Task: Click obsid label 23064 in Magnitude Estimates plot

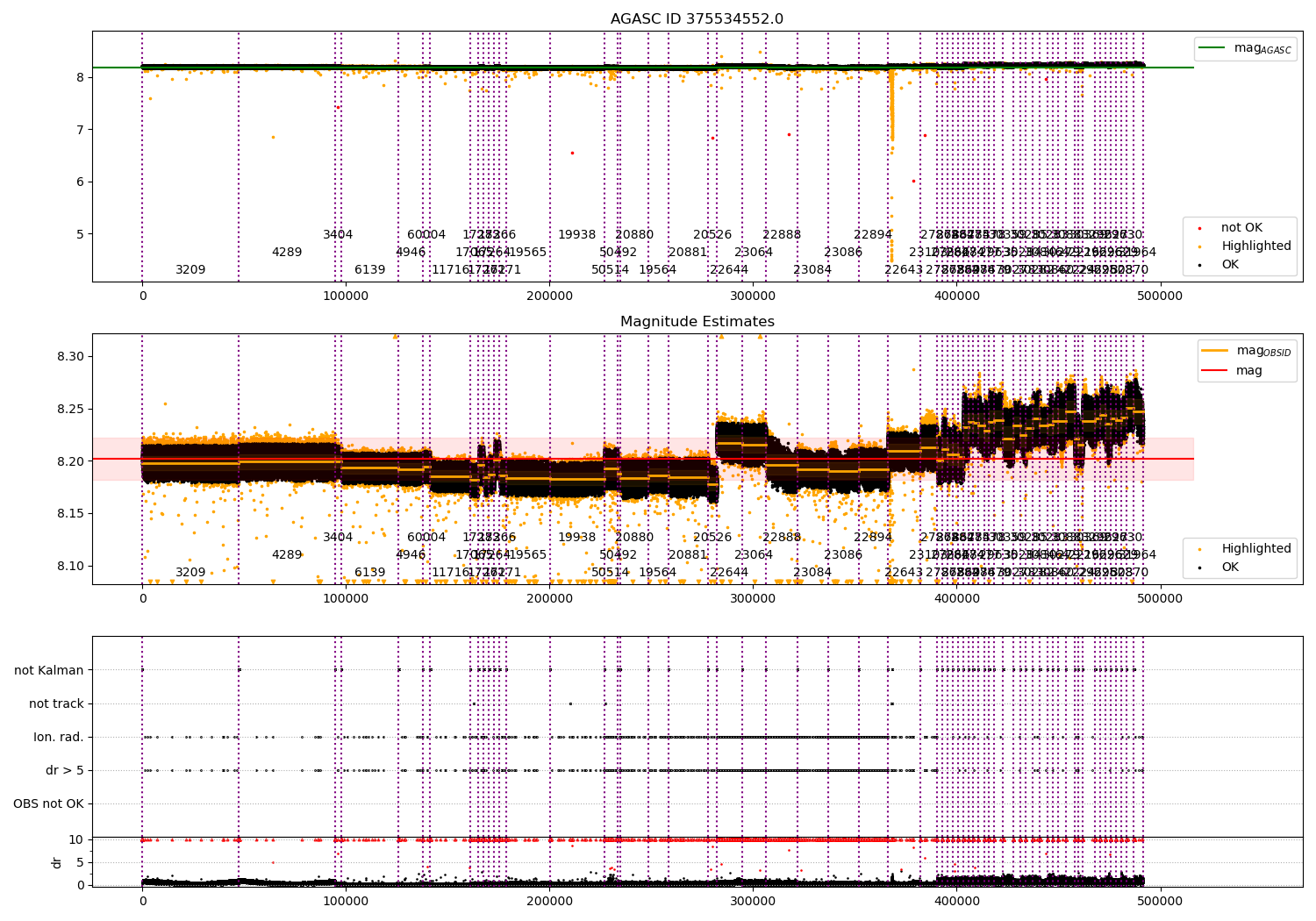Action: tap(754, 554)
